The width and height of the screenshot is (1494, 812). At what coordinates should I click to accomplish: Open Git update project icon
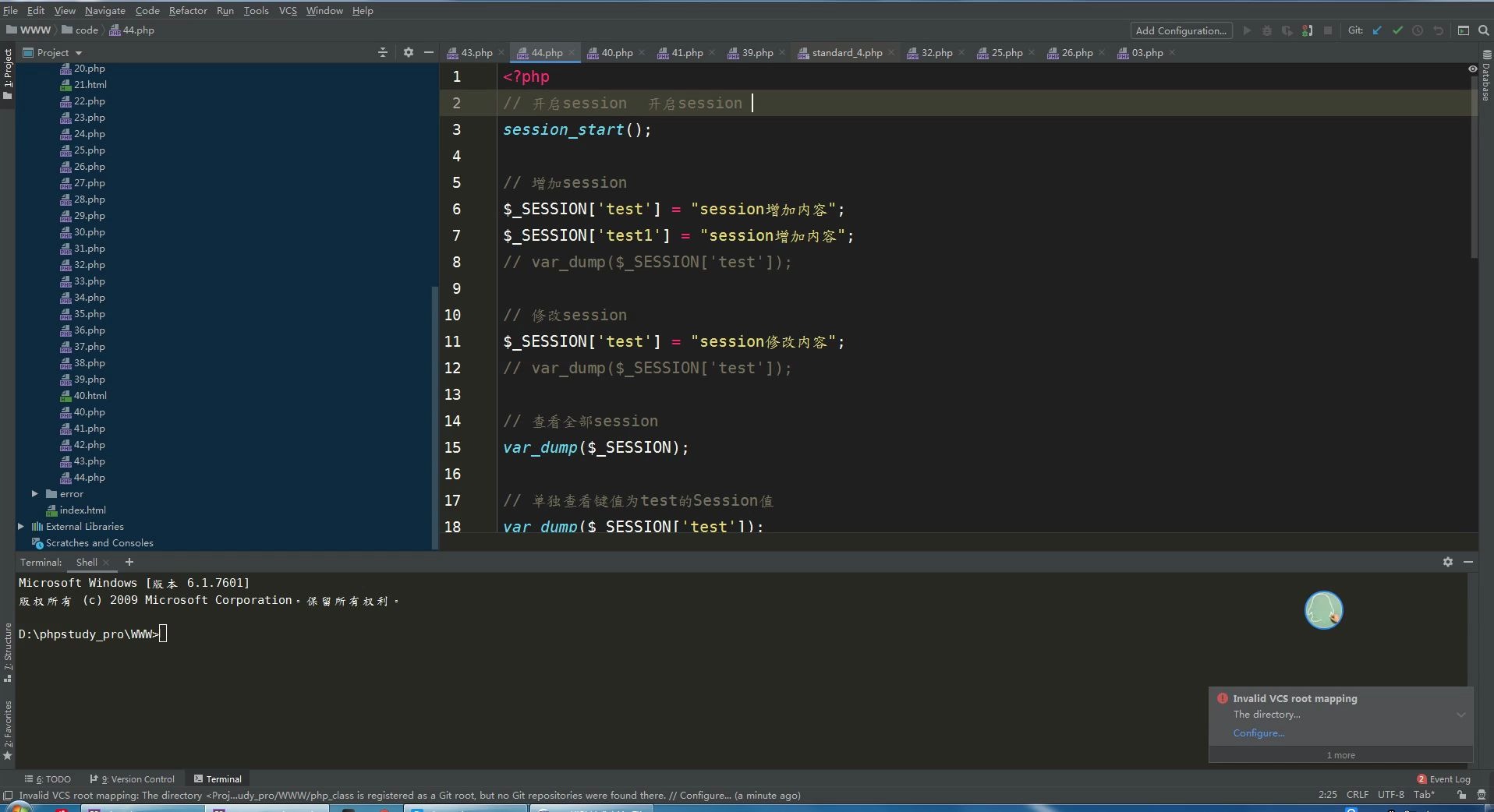coord(1376,30)
